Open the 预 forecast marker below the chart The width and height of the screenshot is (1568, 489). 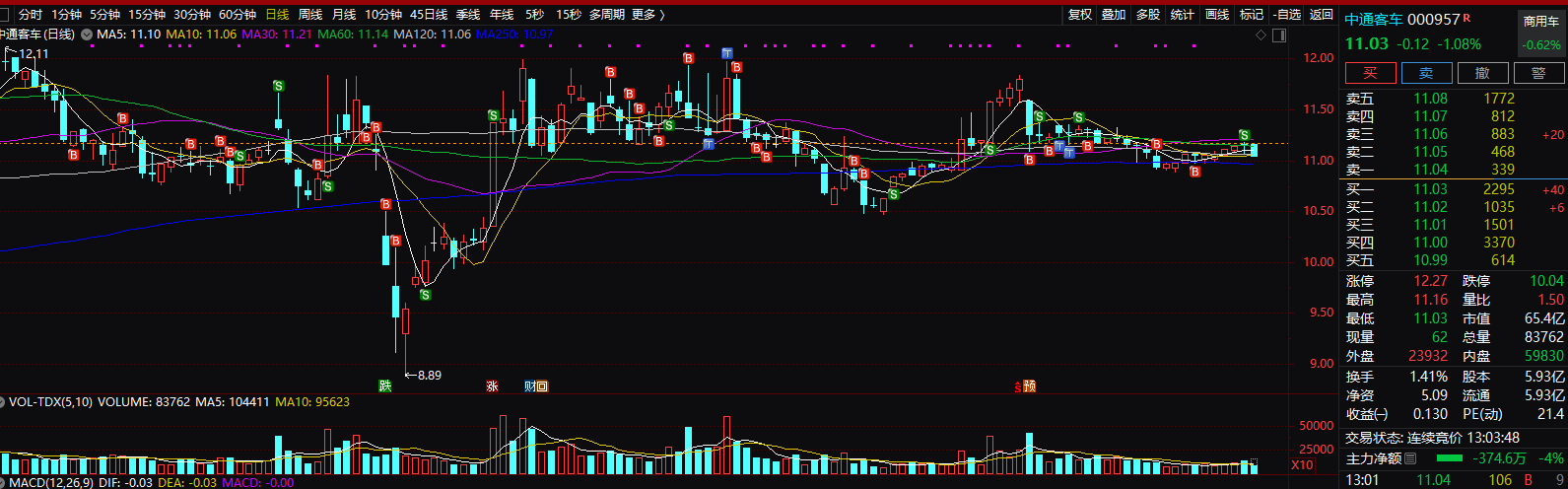1029,385
